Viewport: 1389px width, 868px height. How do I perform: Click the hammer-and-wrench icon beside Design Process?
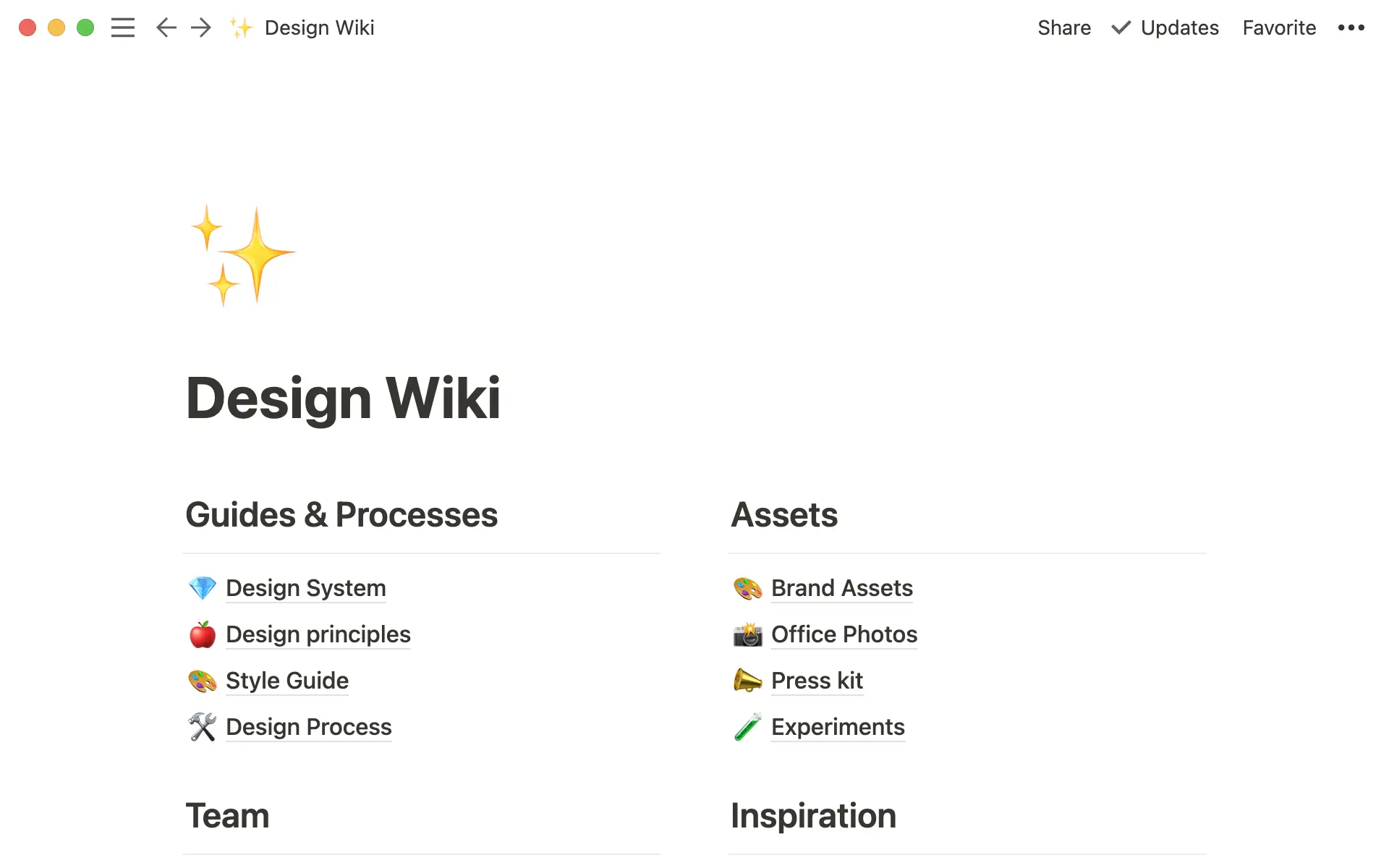coord(203,727)
